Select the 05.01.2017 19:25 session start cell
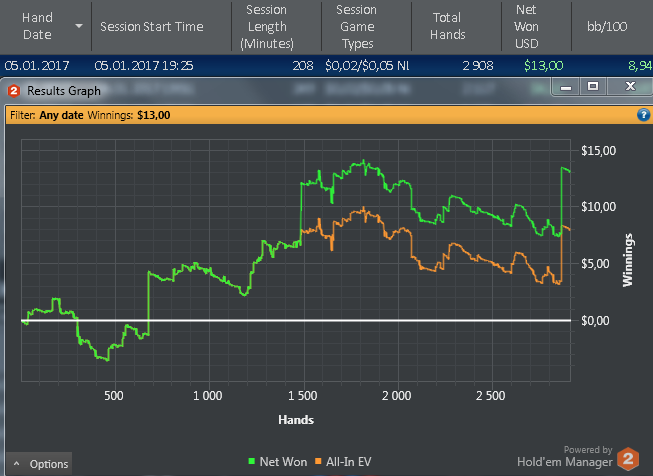This screenshot has height=476, width=653. coord(144,65)
